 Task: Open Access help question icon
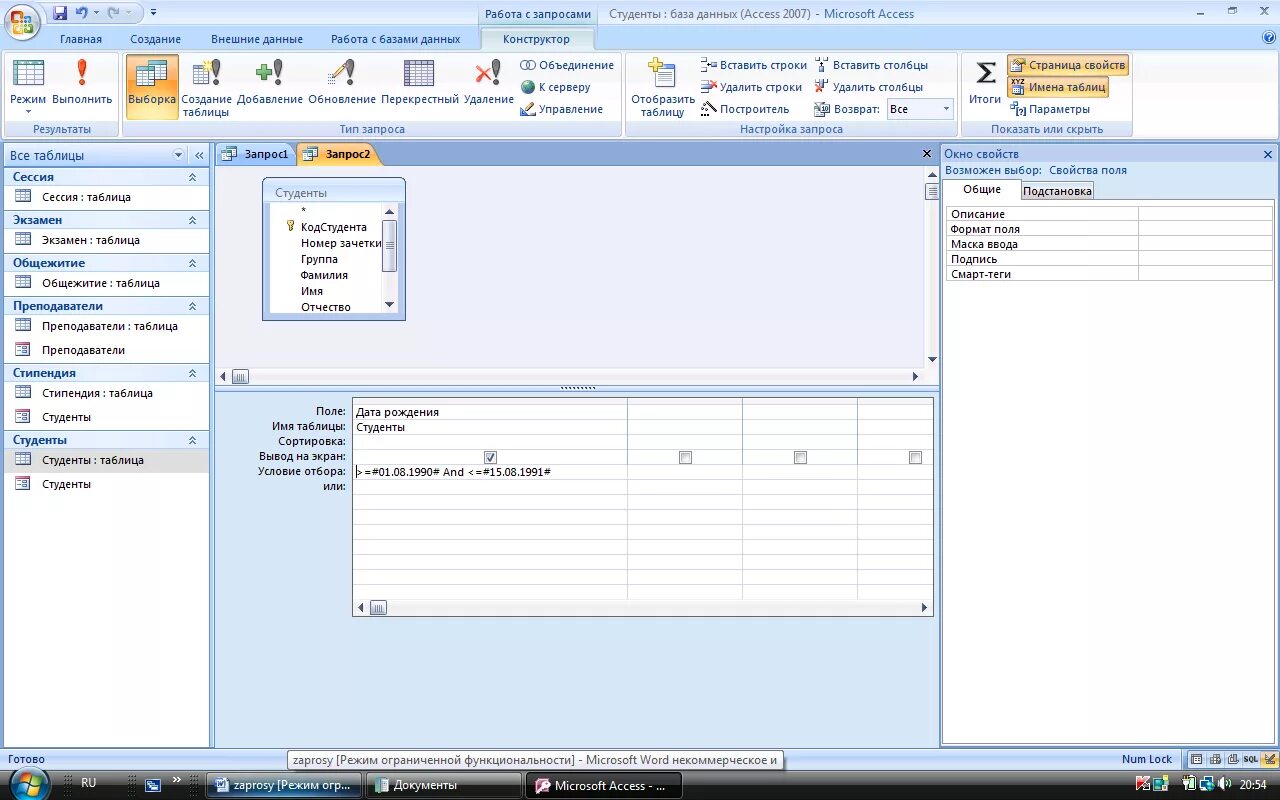coord(1269,38)
